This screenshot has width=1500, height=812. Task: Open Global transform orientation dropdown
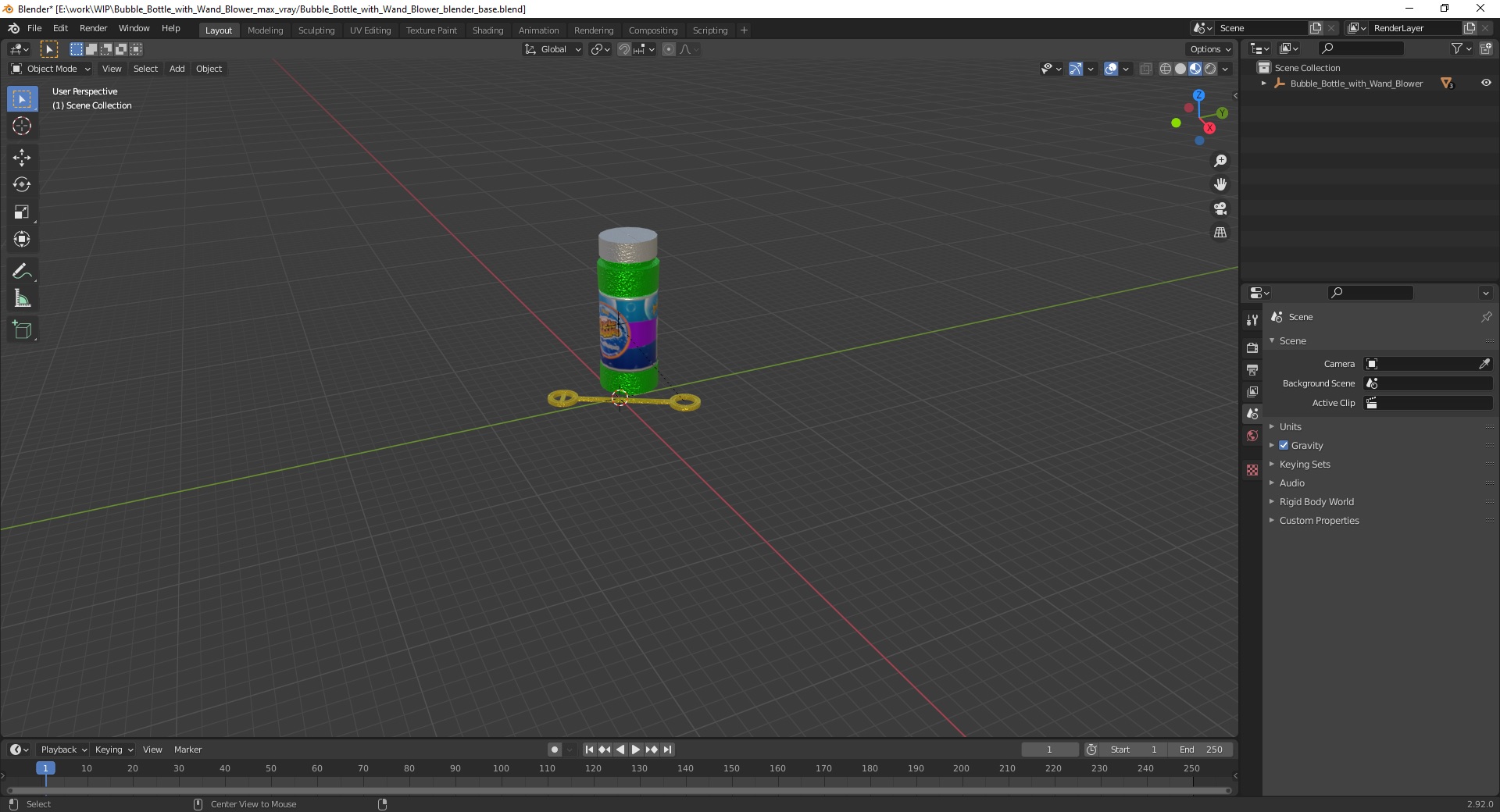click(552, 49)
